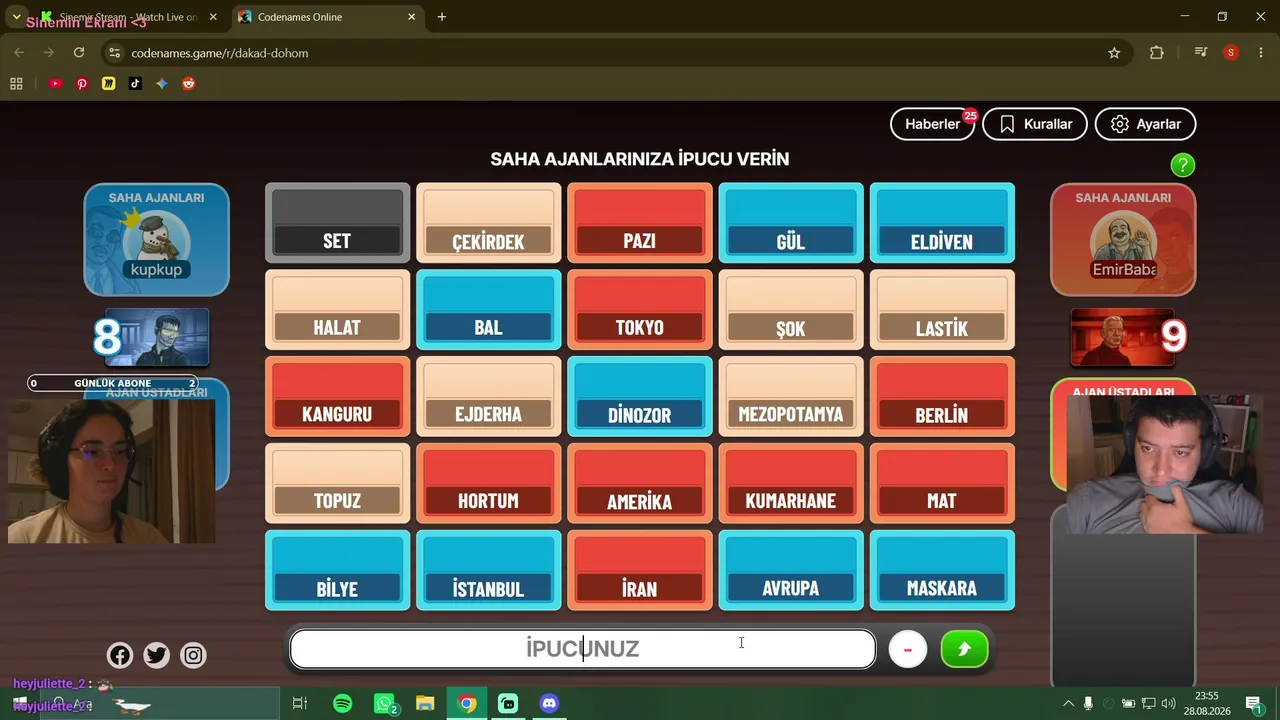1280x720 pixels.
Task: Click the address bar URL
Action: pyautogui.click(x=220, y=53)
